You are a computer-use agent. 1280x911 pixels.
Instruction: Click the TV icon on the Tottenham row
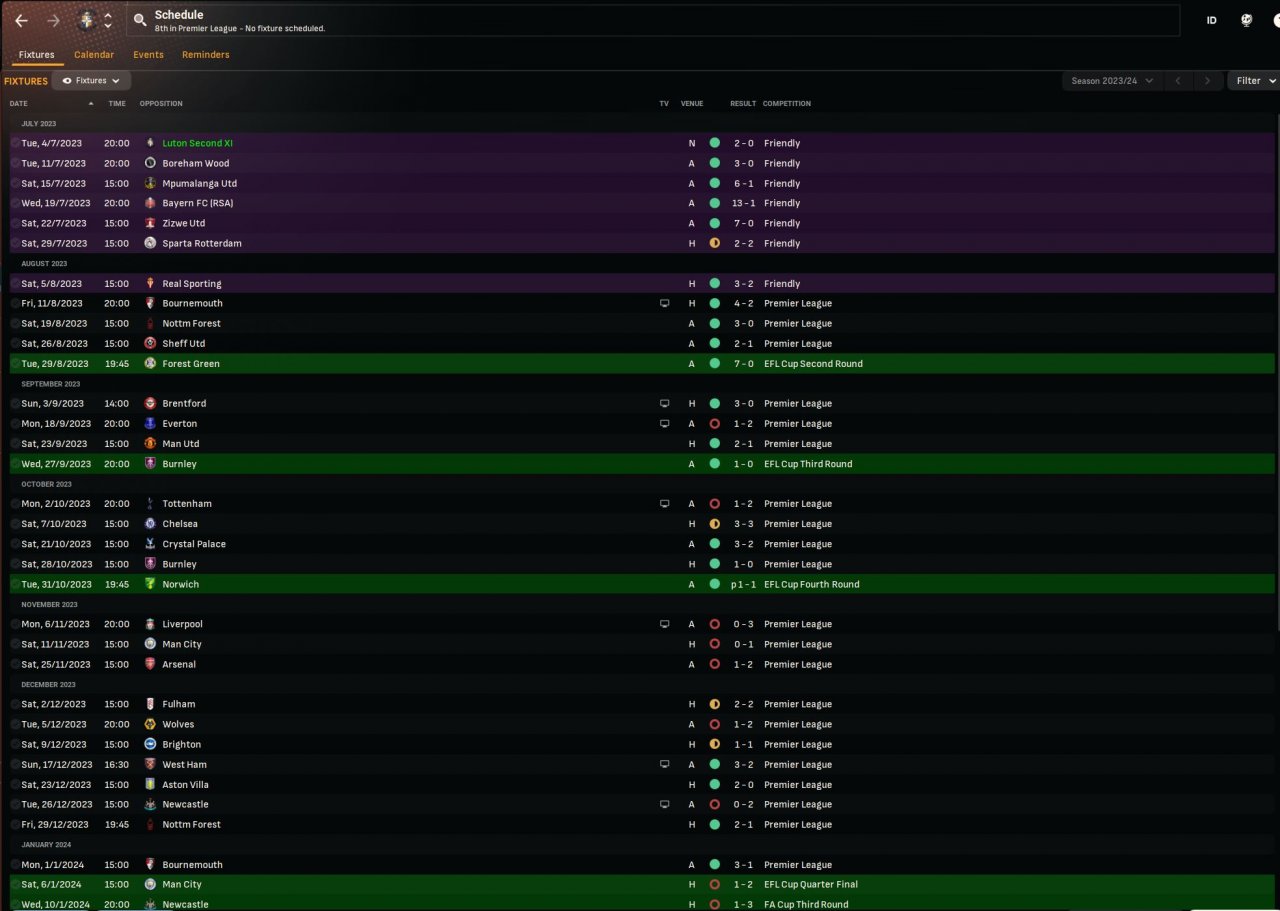[x=664, y=504]
